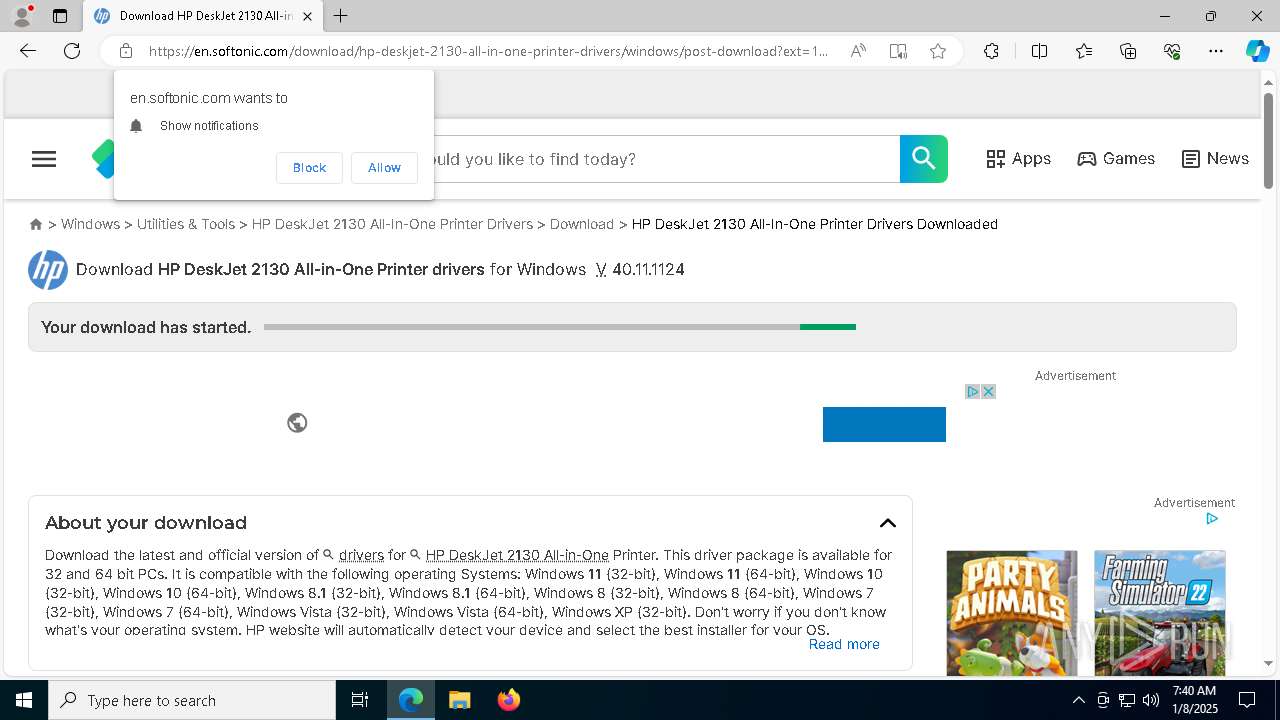Image resolution: width=1280 pixels, height=720 pixels.
Task: Open Microsoft Edge taskbar icon
Action: point(411,700)
